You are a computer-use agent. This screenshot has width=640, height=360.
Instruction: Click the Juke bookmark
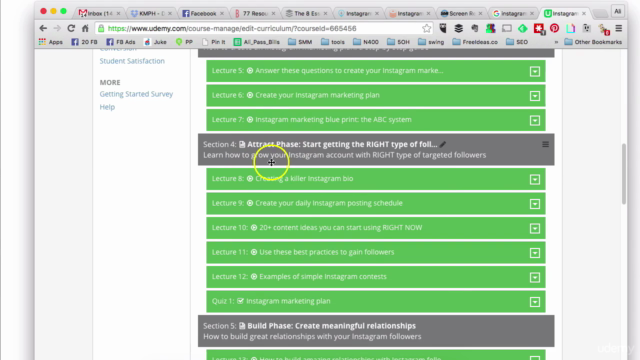[156, 42]
